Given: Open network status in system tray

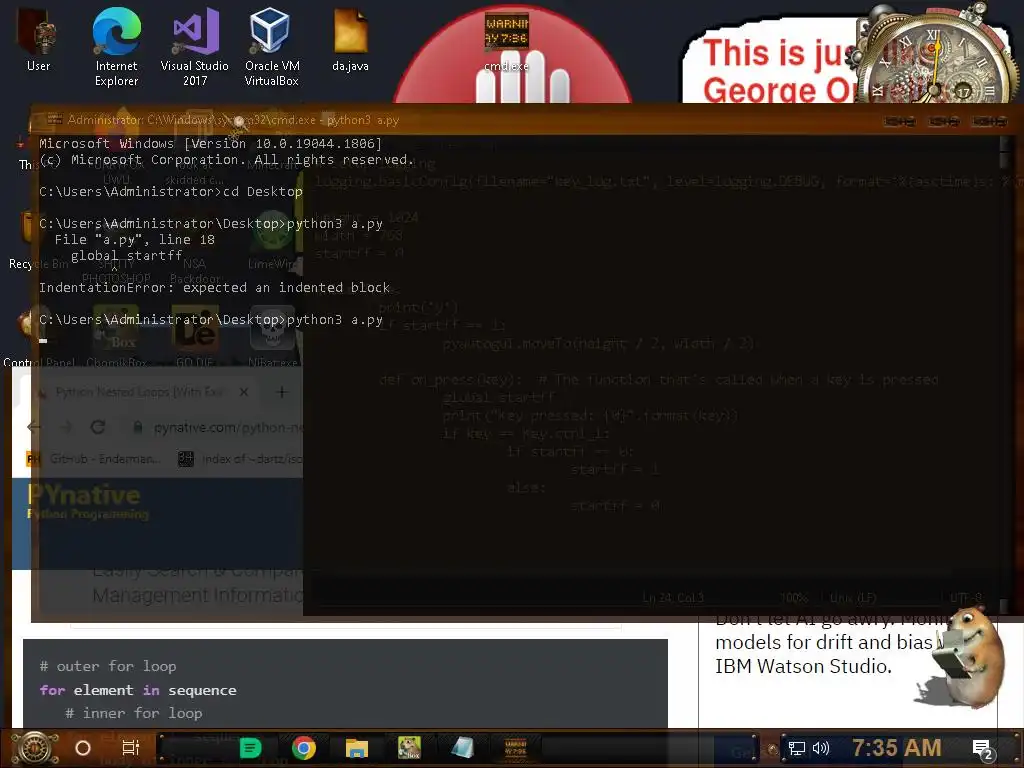Looking at the screenshot, I should pyautogui.click(x=797, y=748).
